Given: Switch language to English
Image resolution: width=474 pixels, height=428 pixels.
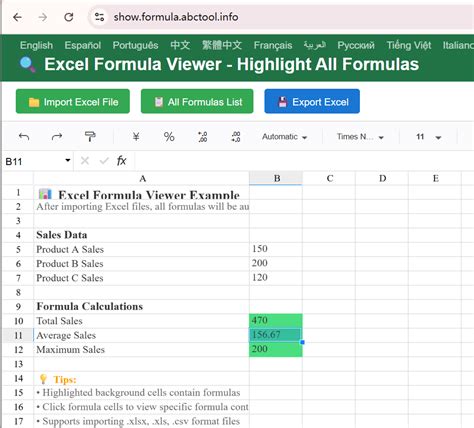Looking at the screenshot, I should point(36,45).
